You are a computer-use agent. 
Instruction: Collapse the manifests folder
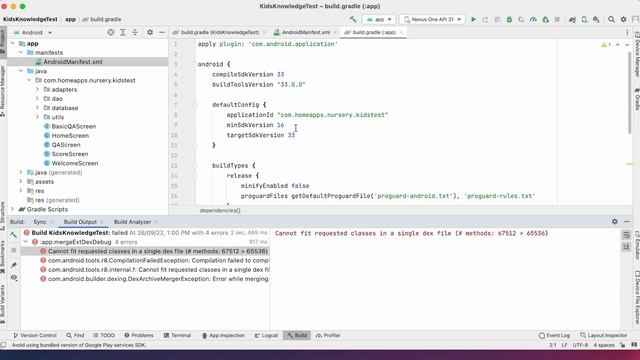(21, 53)
